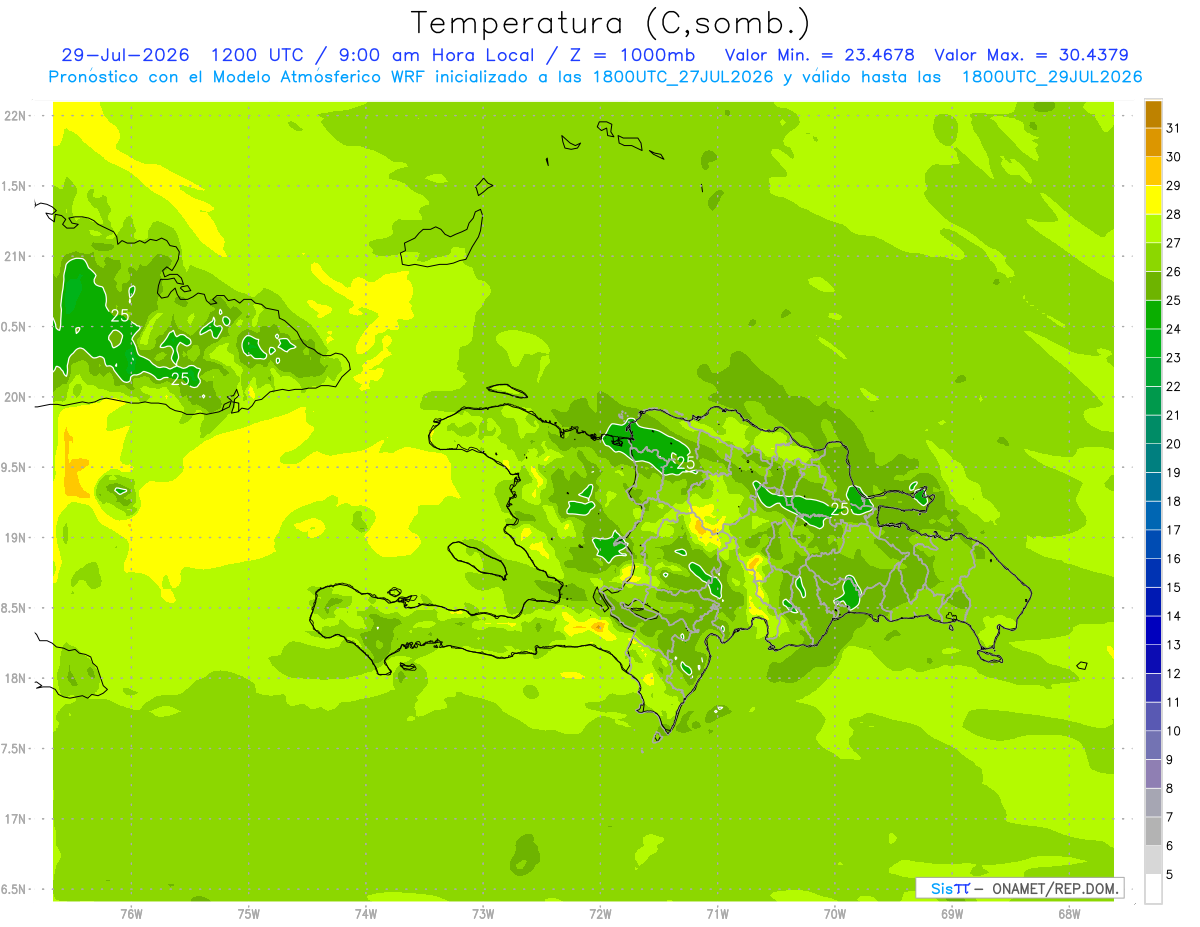Viewport: 1200px width, 927px height.
Task: Click the "17N" latitude axis label
Action: point(17,819)
